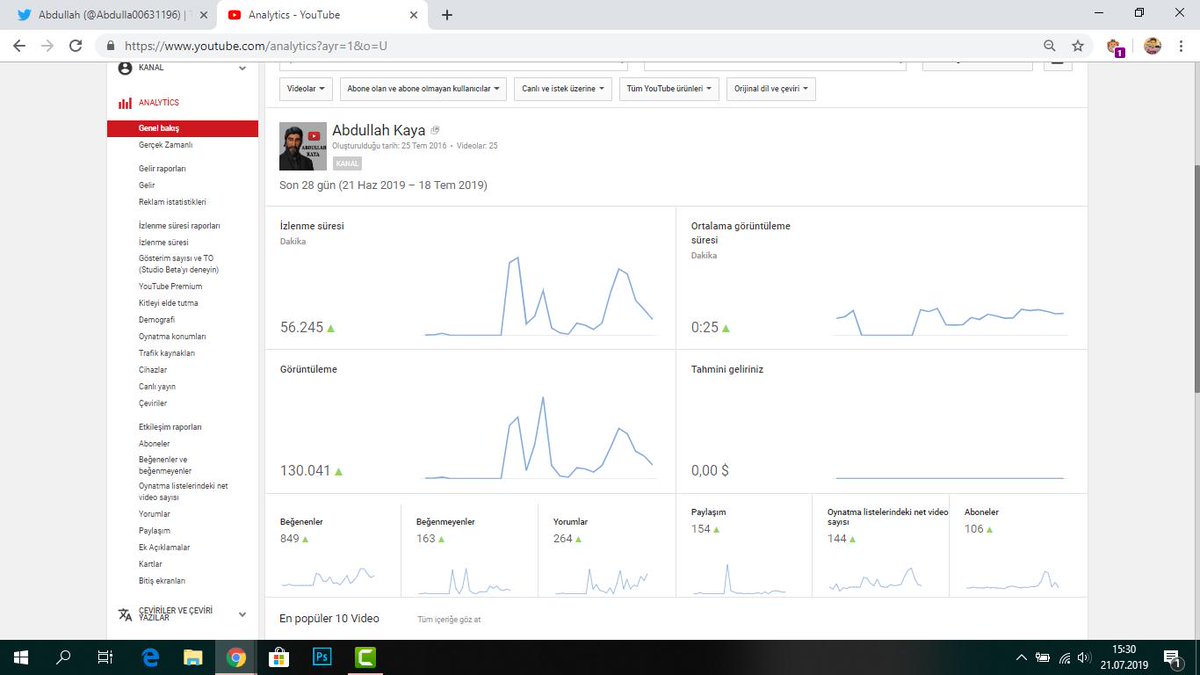Open Cihazlar report

click(x=155, y=370)
